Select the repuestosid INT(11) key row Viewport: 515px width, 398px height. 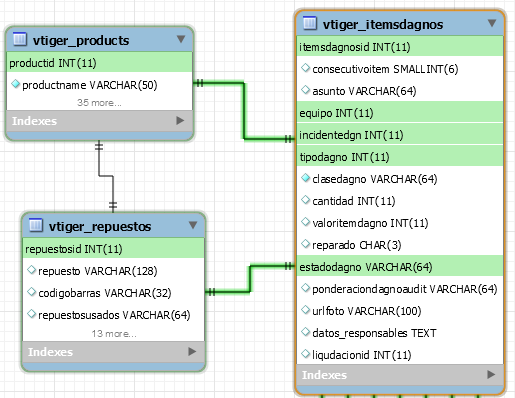pyautogui.click(x=113, y=249)
